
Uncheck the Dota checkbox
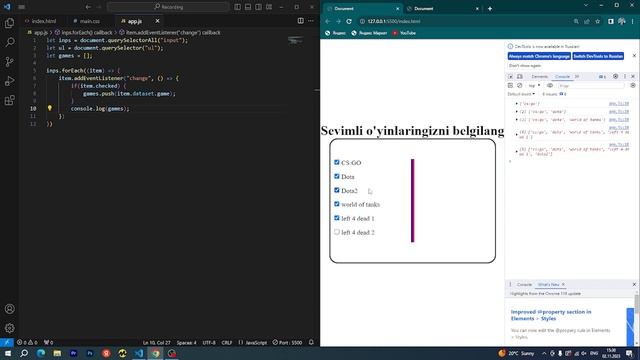coord(337,176)
